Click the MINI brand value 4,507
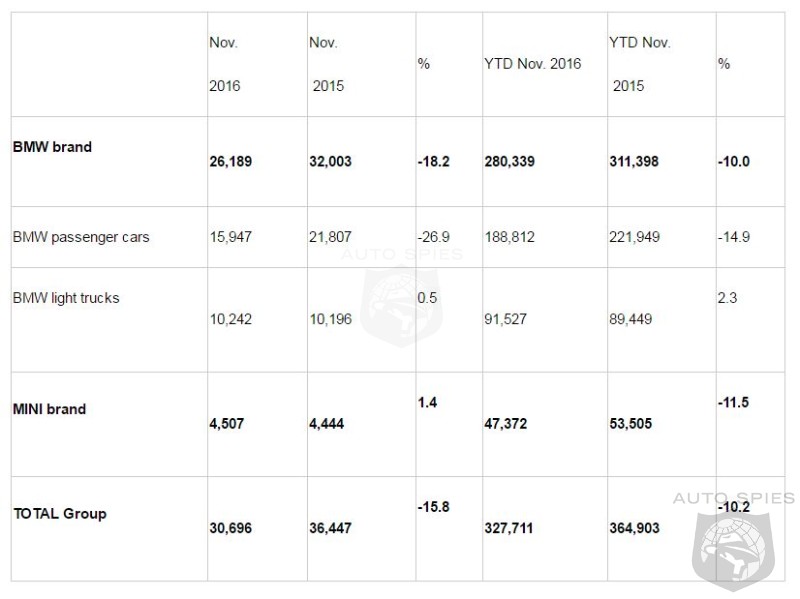 227,424
